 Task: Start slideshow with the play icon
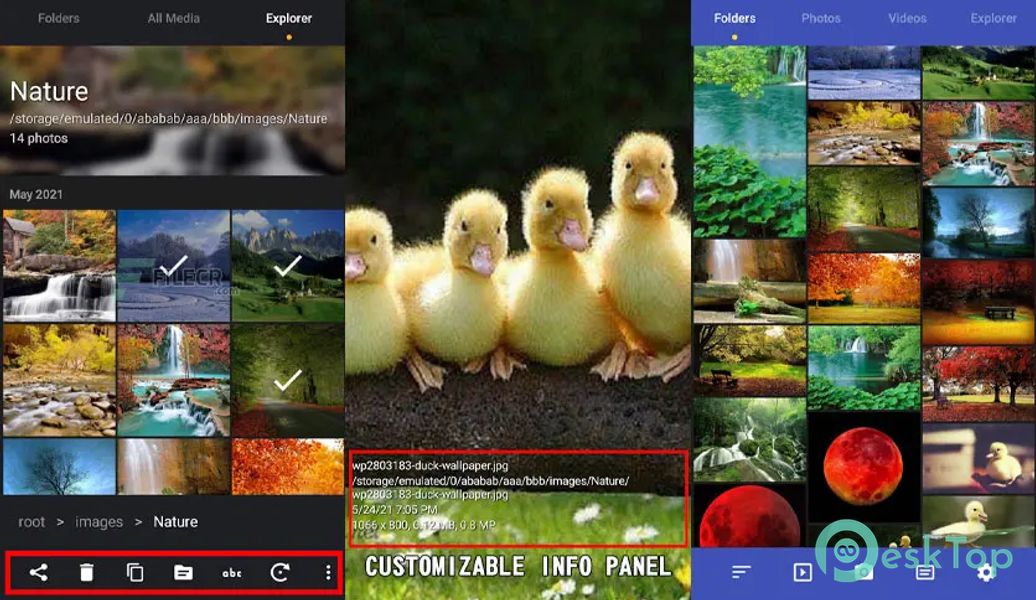point(802,572)
